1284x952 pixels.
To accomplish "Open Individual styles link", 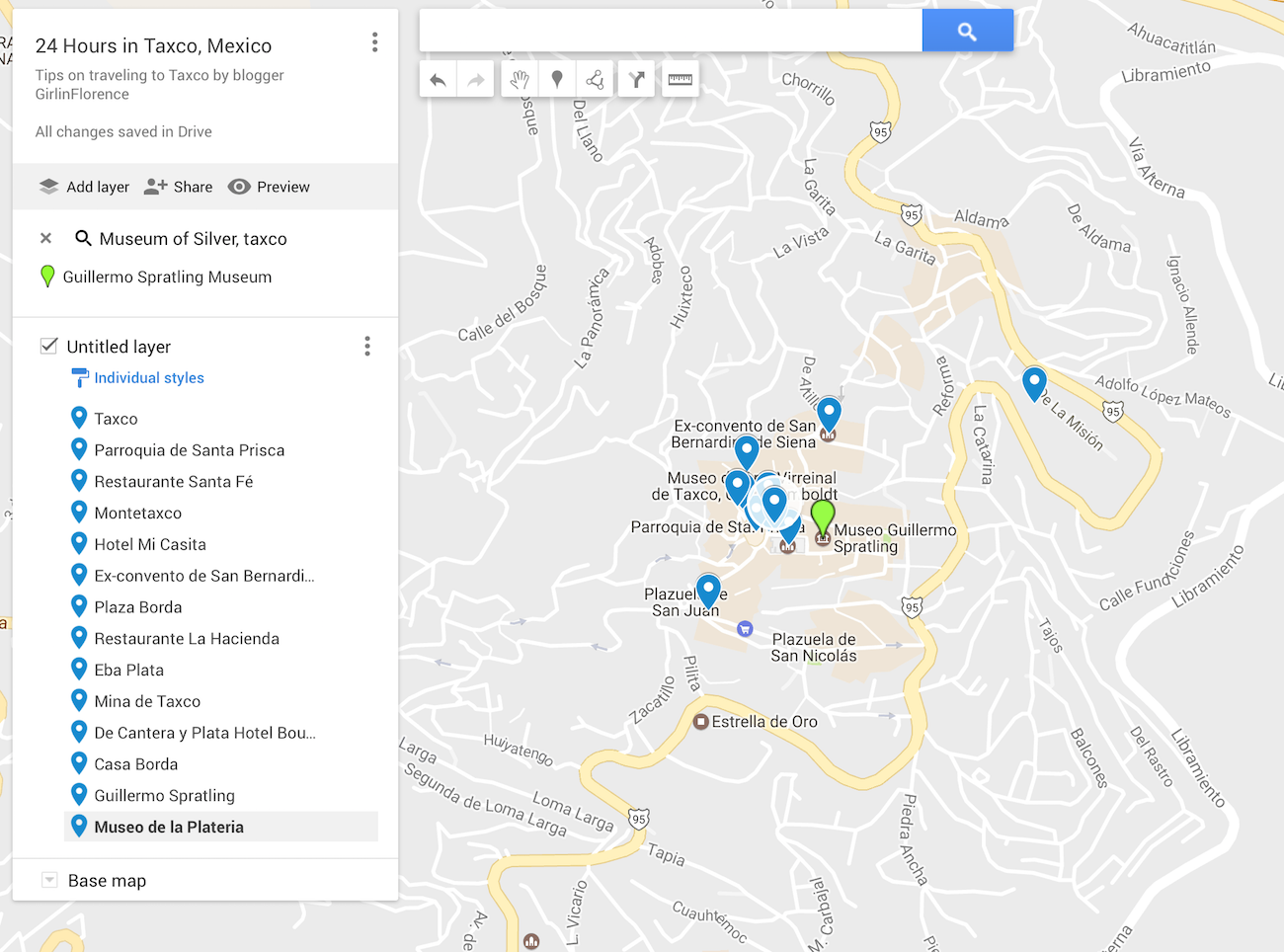I will click(149, 378).
